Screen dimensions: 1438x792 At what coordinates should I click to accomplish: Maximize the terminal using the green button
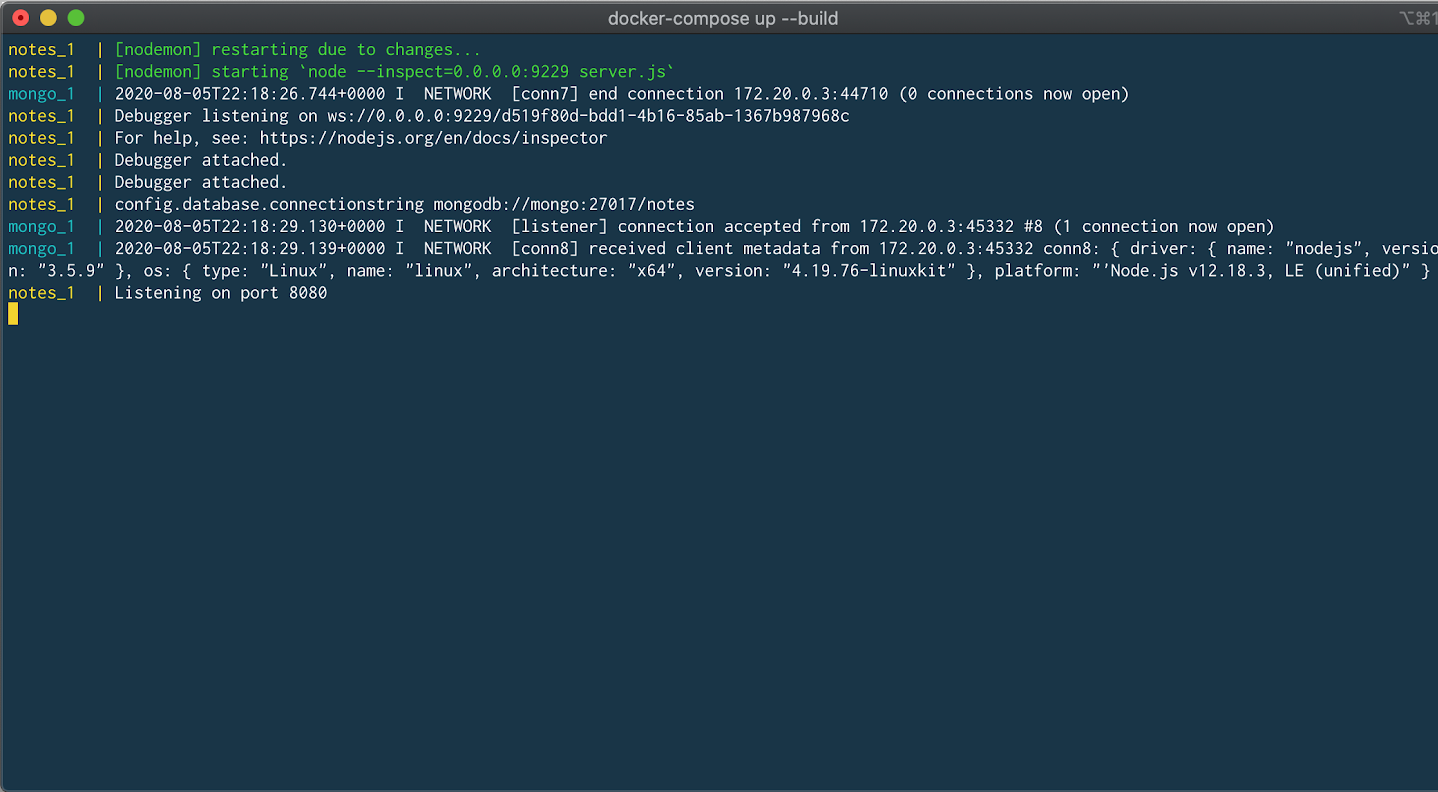tap(76, 18)
